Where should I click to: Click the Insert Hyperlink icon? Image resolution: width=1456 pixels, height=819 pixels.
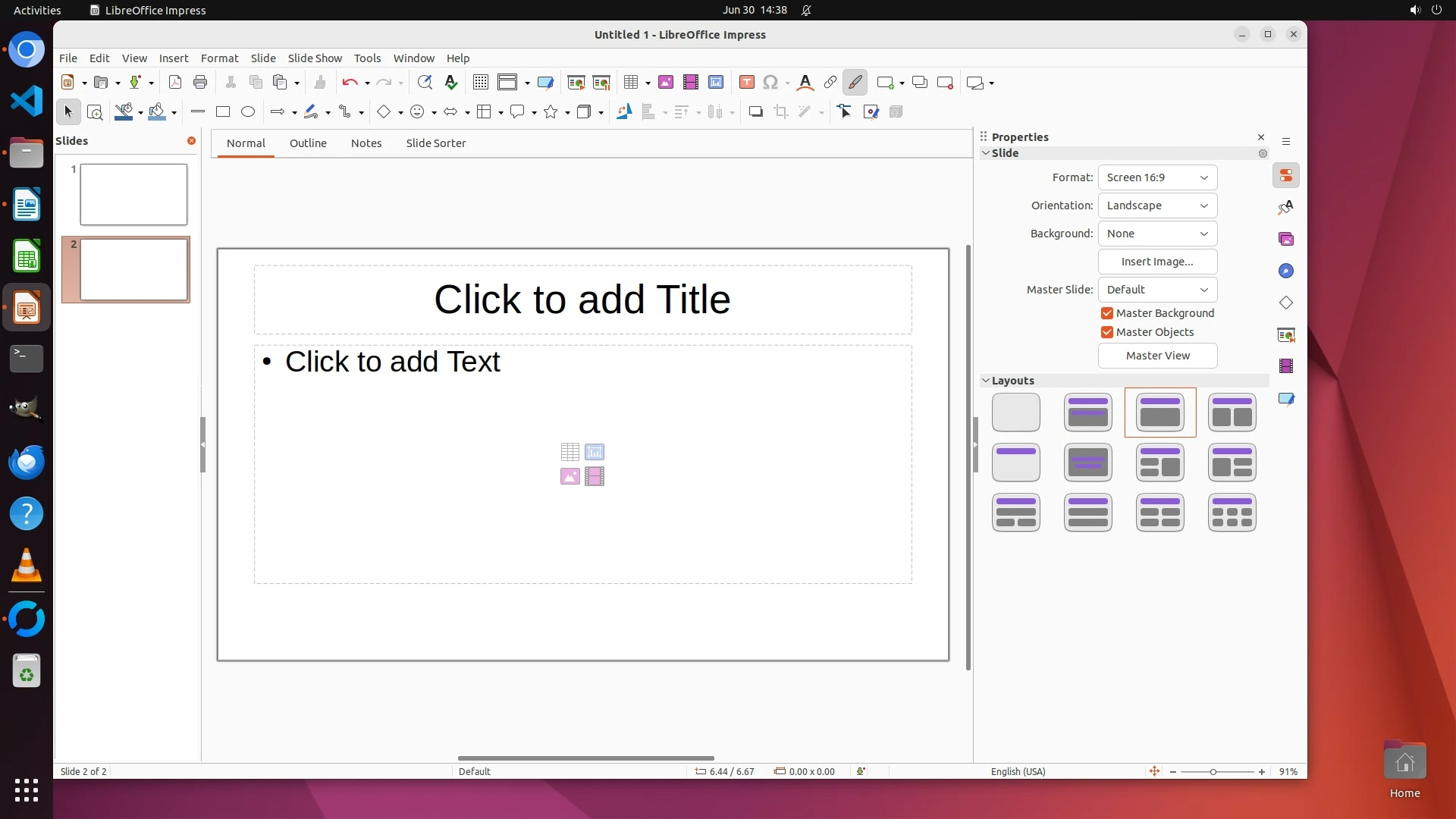click(x=830, y=83)
